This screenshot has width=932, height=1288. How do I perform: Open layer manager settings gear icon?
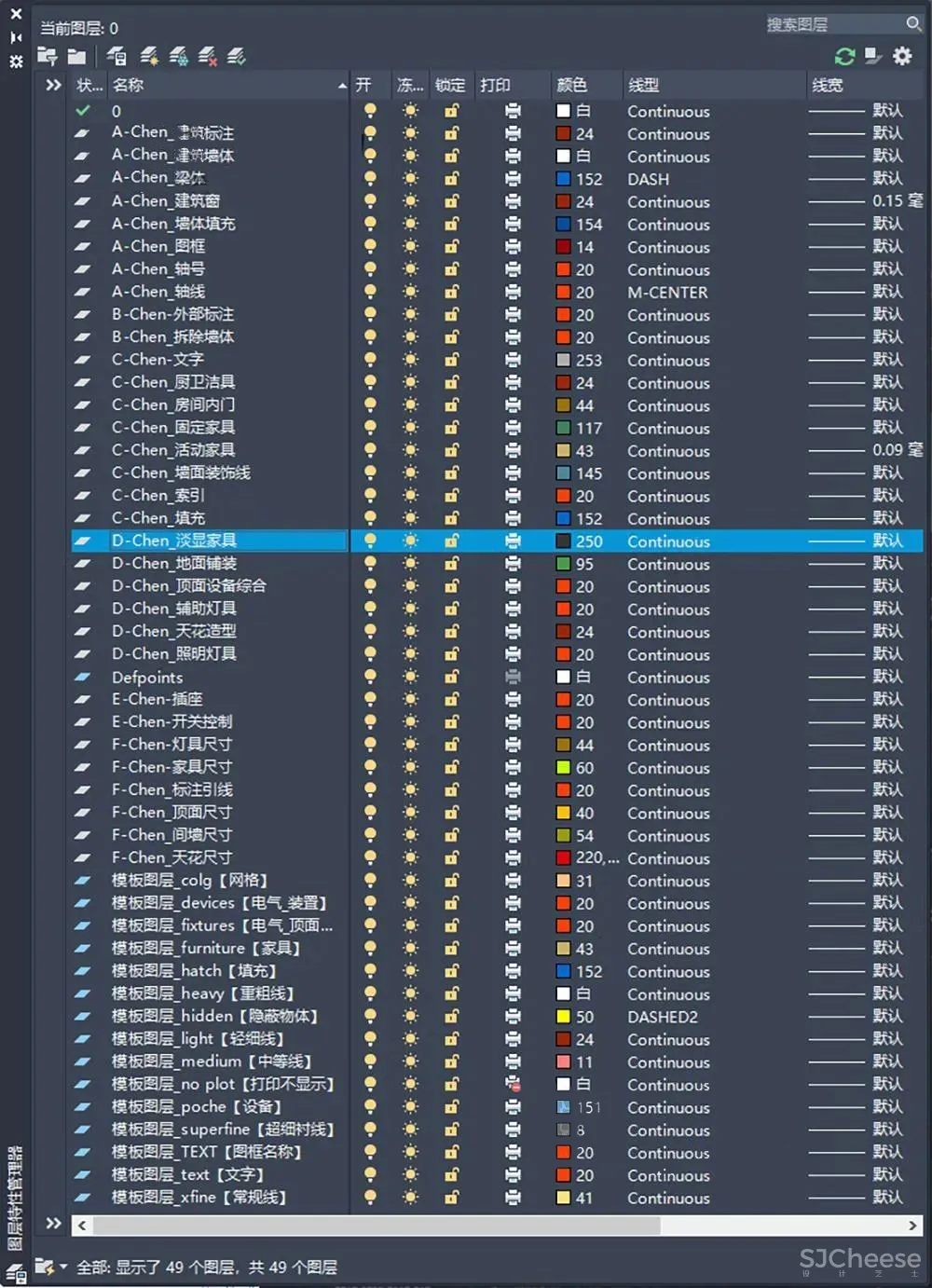pyautogui.click(x=902, y=57)
